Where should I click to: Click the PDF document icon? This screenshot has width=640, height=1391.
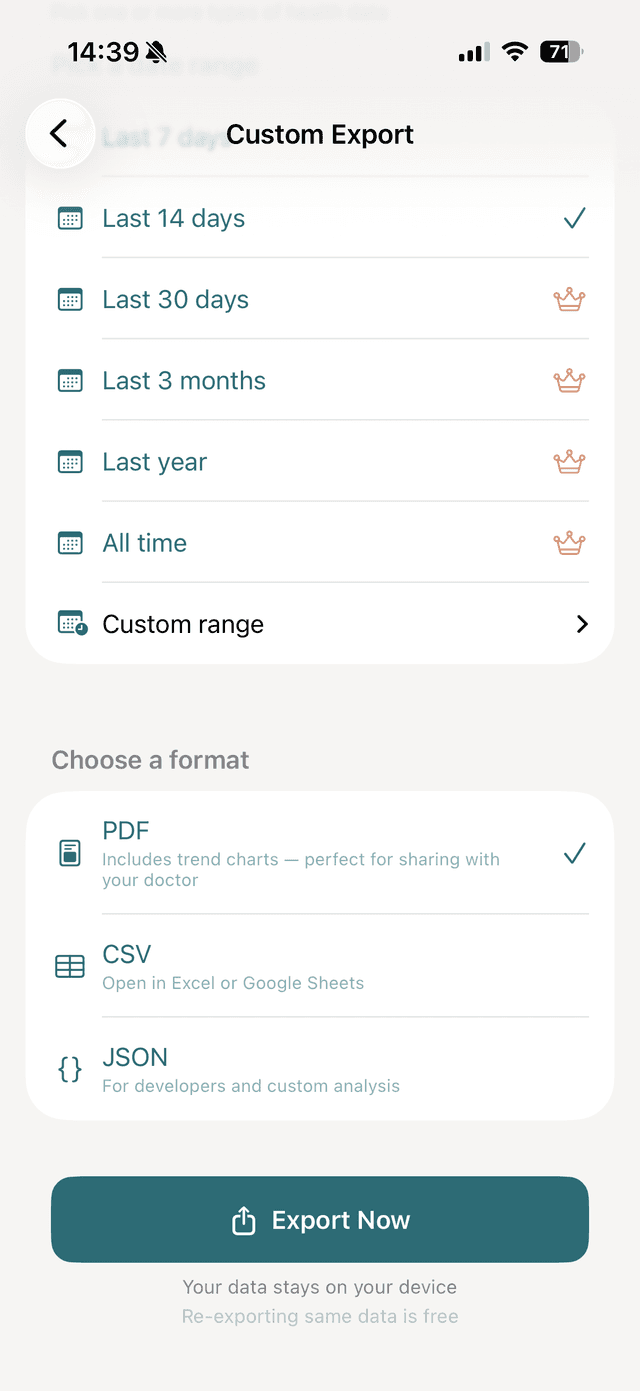69,853
